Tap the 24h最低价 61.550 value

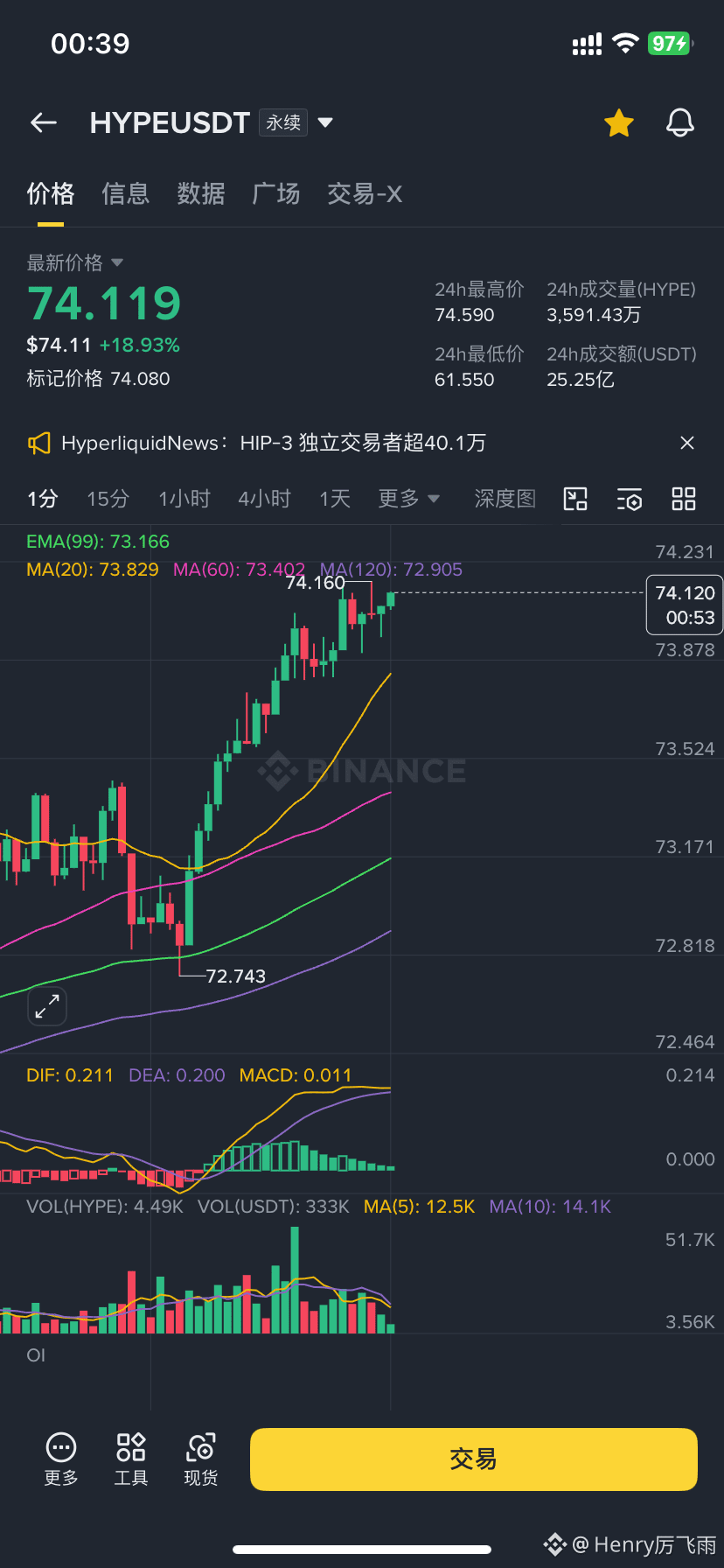(464, 380)
